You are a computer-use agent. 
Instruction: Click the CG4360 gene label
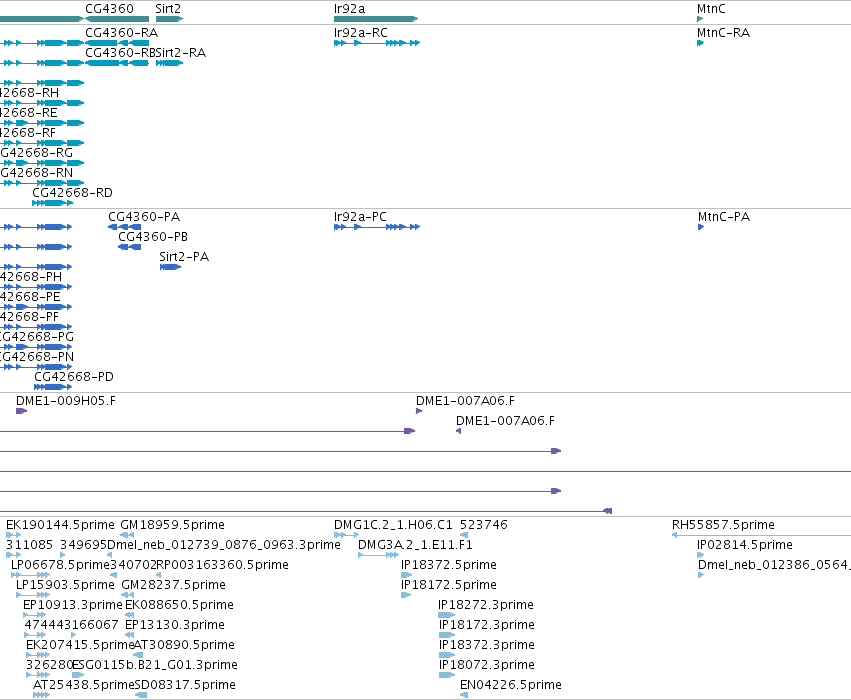(x=109, y=9)
